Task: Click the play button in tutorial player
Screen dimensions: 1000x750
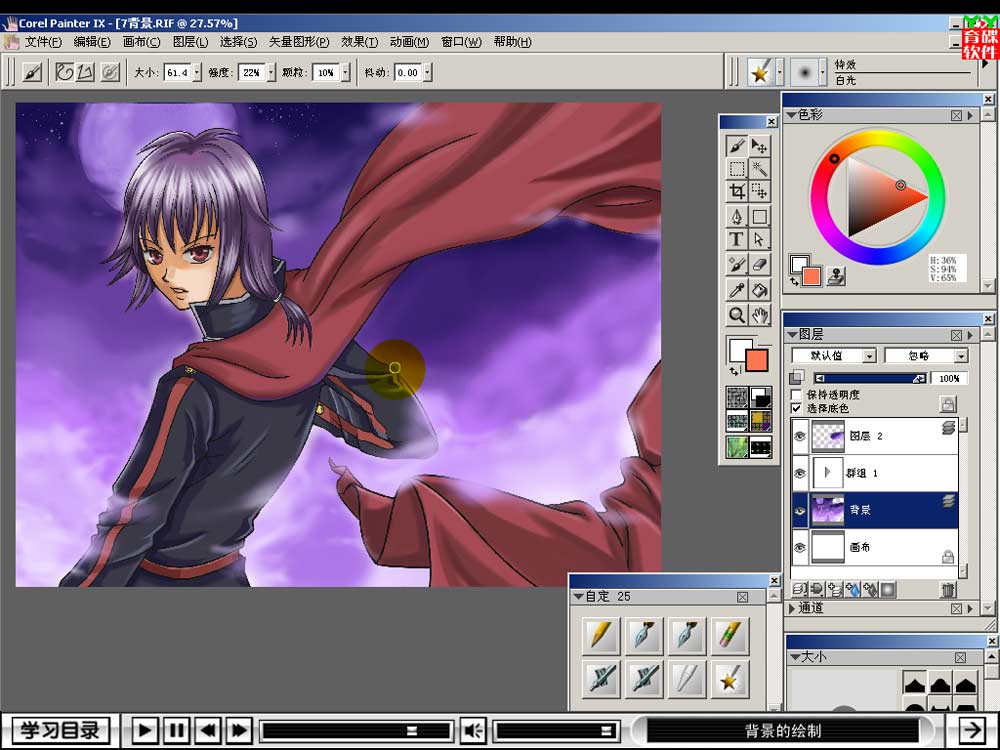Action: pyautogui.click(x=144, y=730)
